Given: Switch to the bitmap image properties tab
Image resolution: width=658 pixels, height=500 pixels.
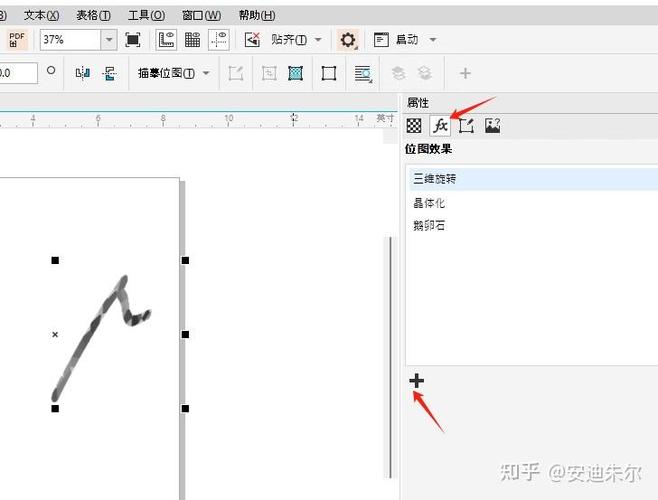Looking at the screenshot, I should click(493, 126).
